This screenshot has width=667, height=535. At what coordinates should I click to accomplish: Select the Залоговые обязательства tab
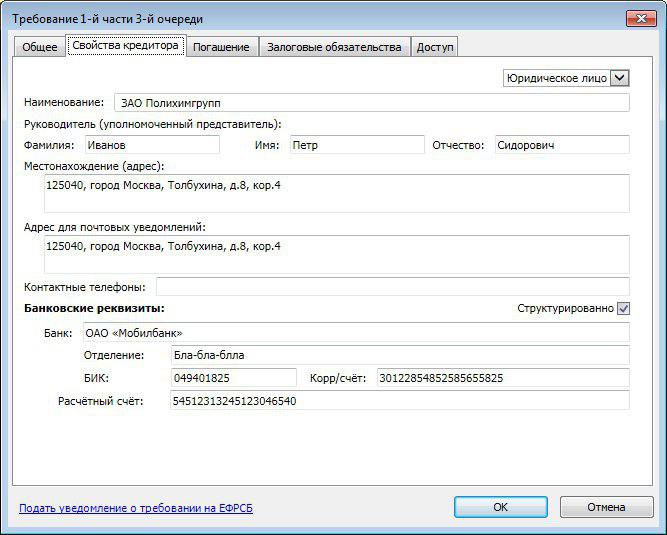click(334, 47)
